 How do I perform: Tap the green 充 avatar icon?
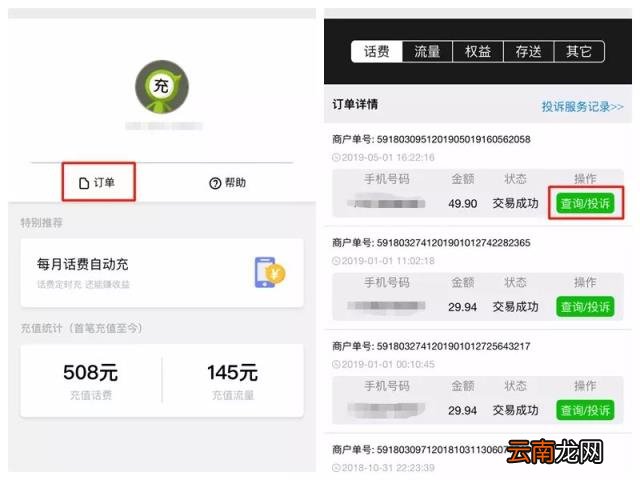(x=162, y=87)
